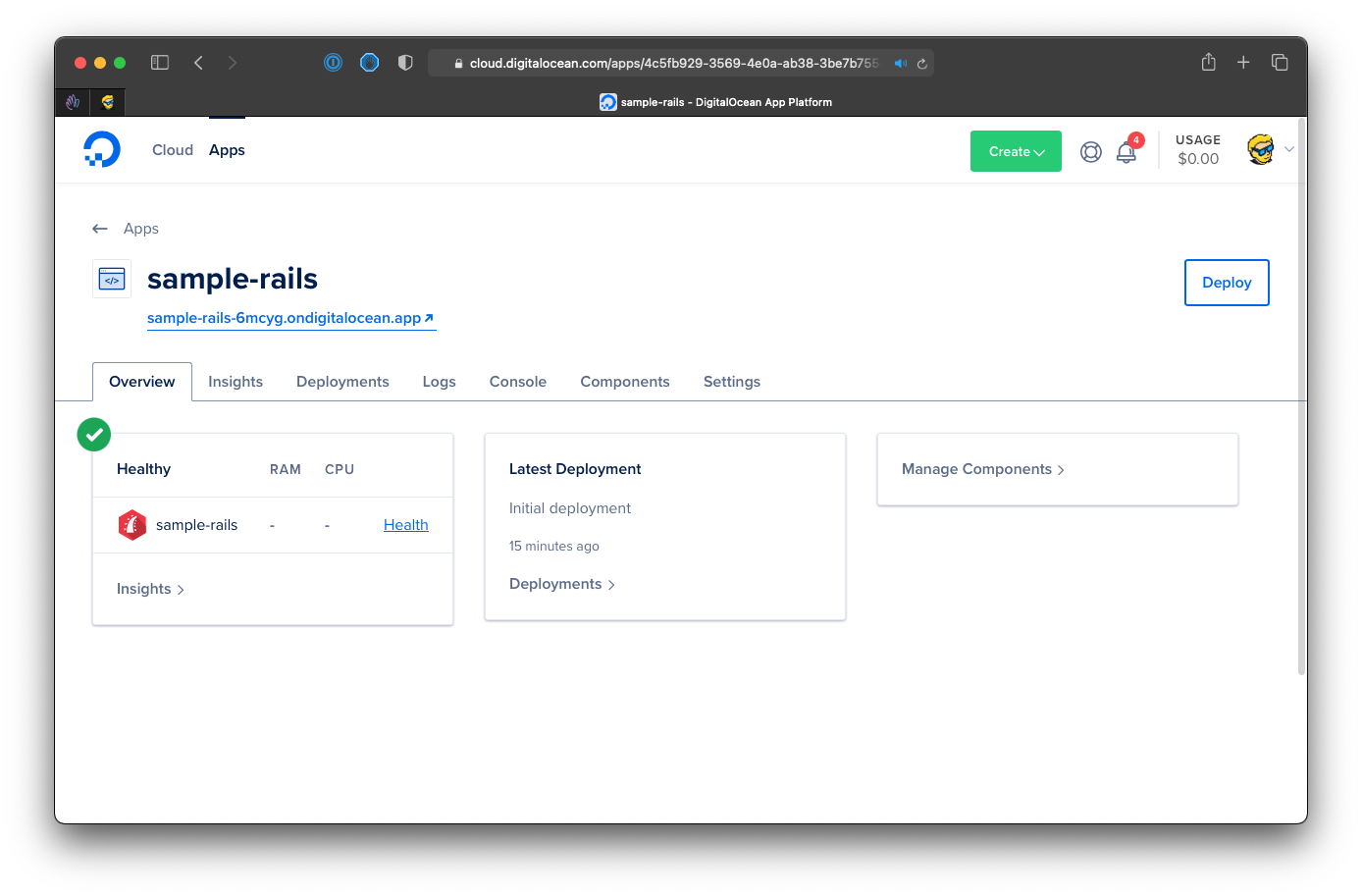The width and height of the screenshot is (1362, 896).
Task: Click the DigitalOcean logo icon
Action: pos(102,150)
